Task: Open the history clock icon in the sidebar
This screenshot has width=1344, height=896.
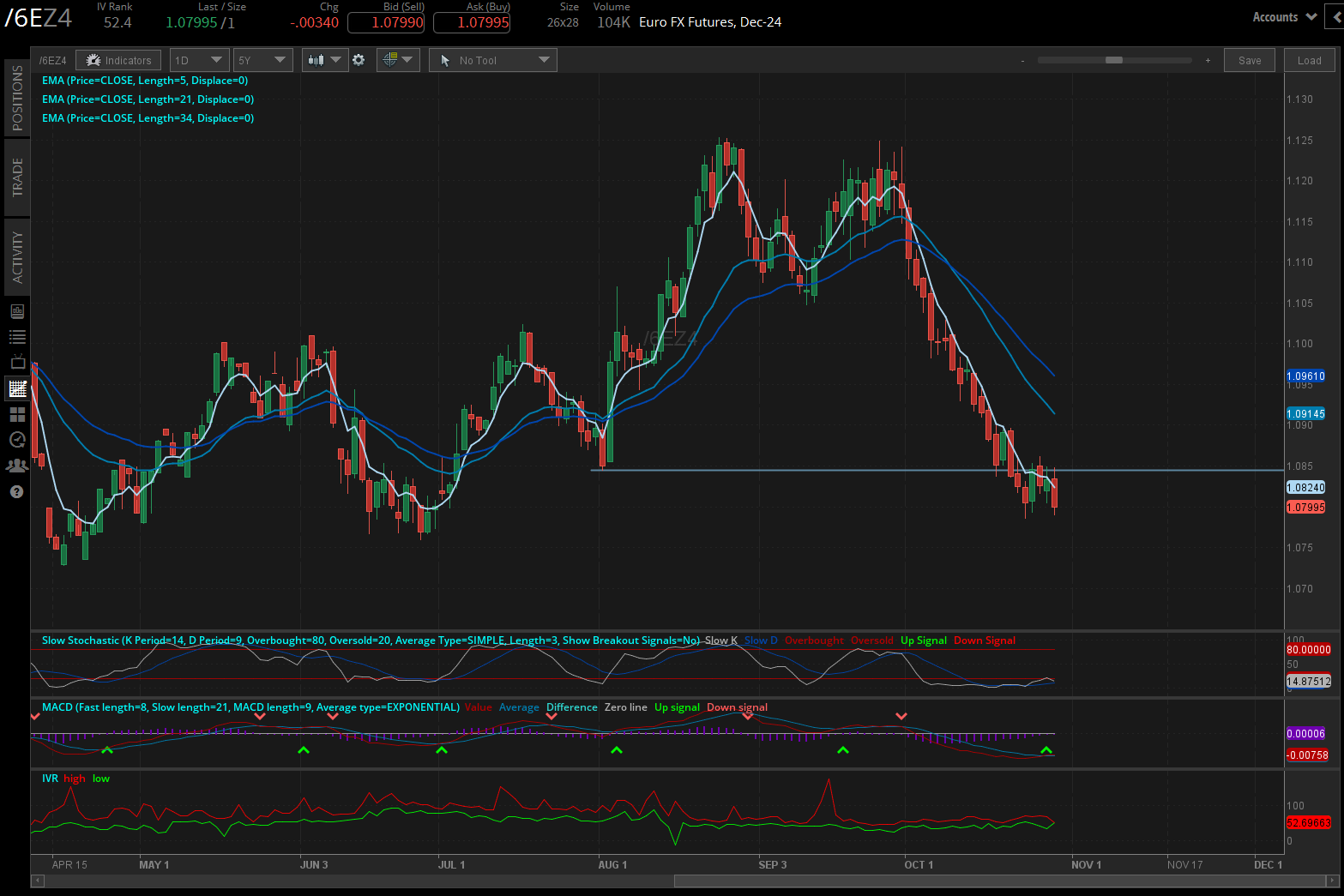Action: tap(18, 439)
